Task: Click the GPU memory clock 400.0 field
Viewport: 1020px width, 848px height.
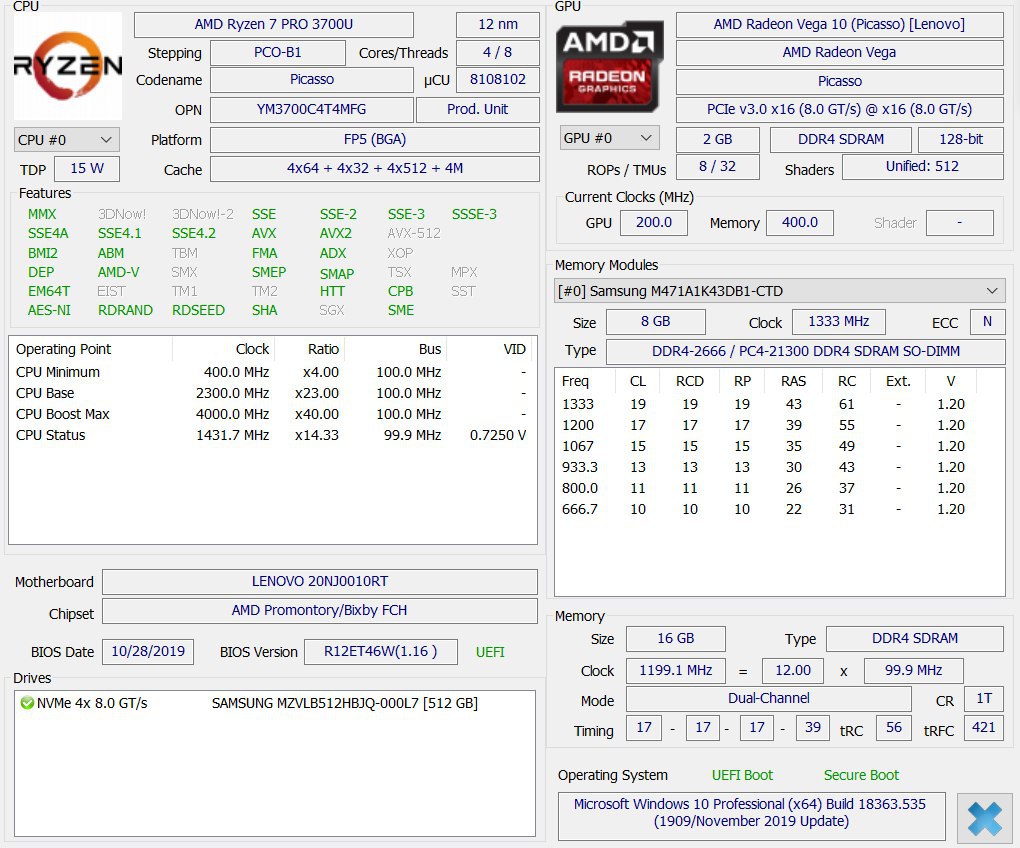Action: click(799, 222)
